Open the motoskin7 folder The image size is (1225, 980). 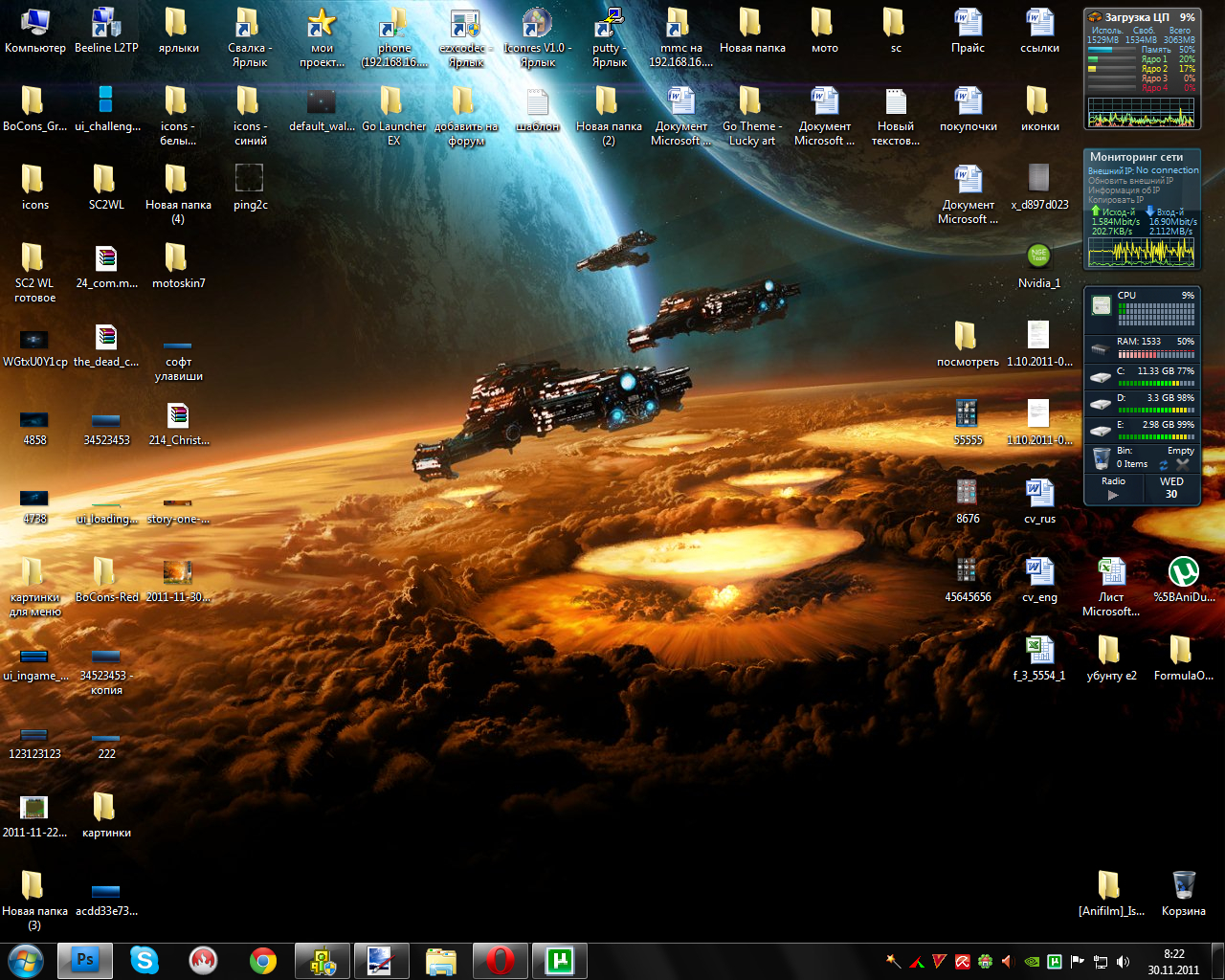178,266
